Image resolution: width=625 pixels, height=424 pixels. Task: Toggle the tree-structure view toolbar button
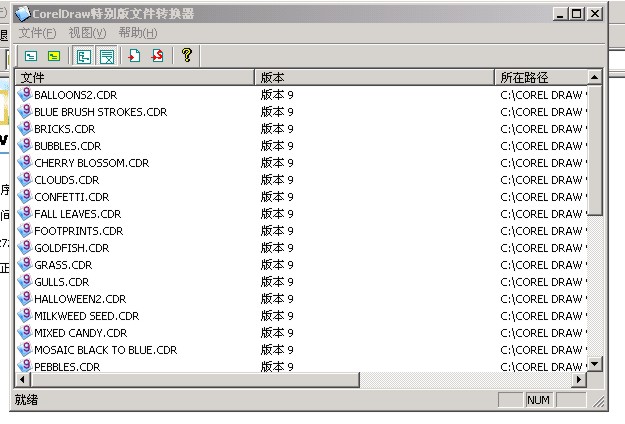tap(84, 56)
